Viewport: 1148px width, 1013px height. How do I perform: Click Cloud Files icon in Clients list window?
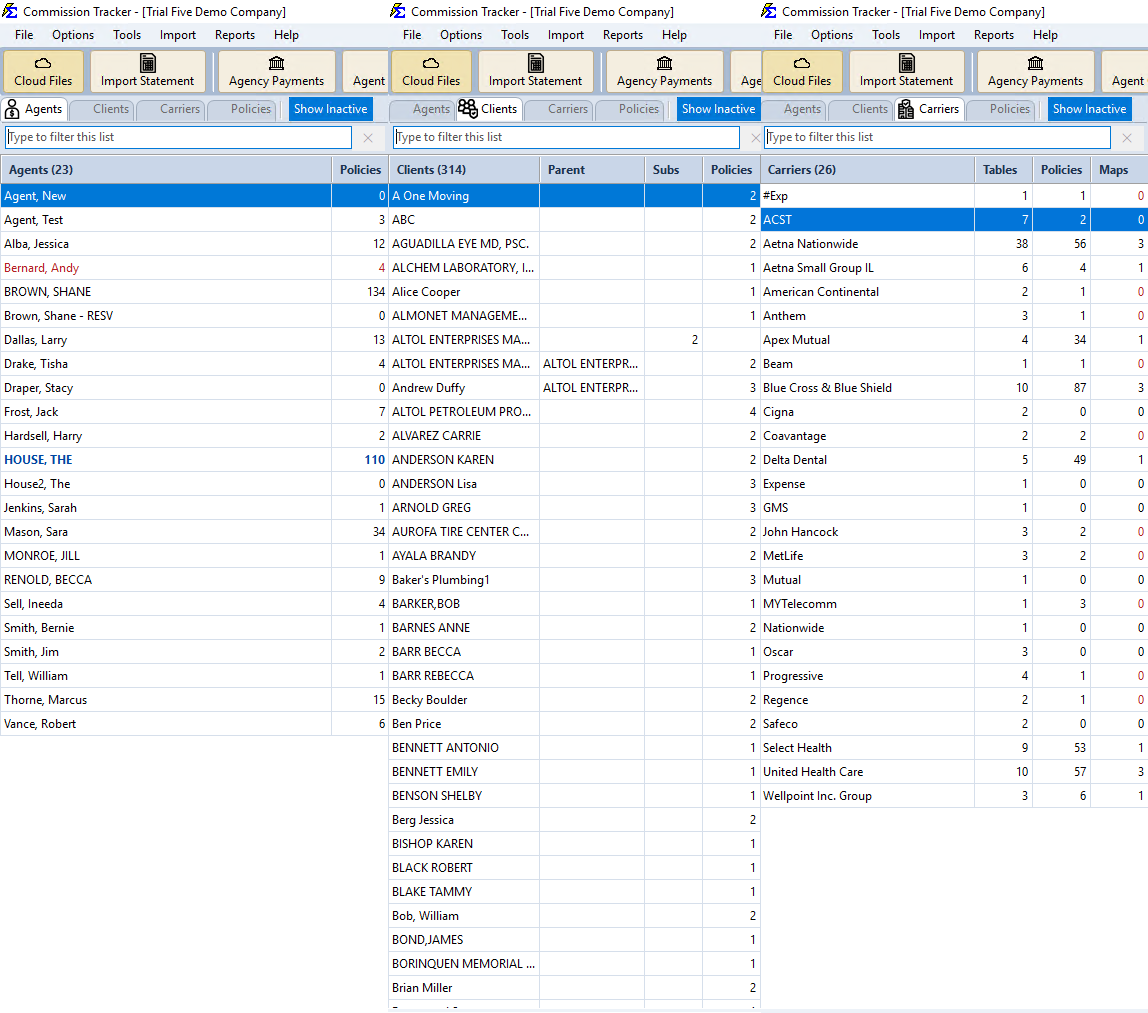click(431, 71)
